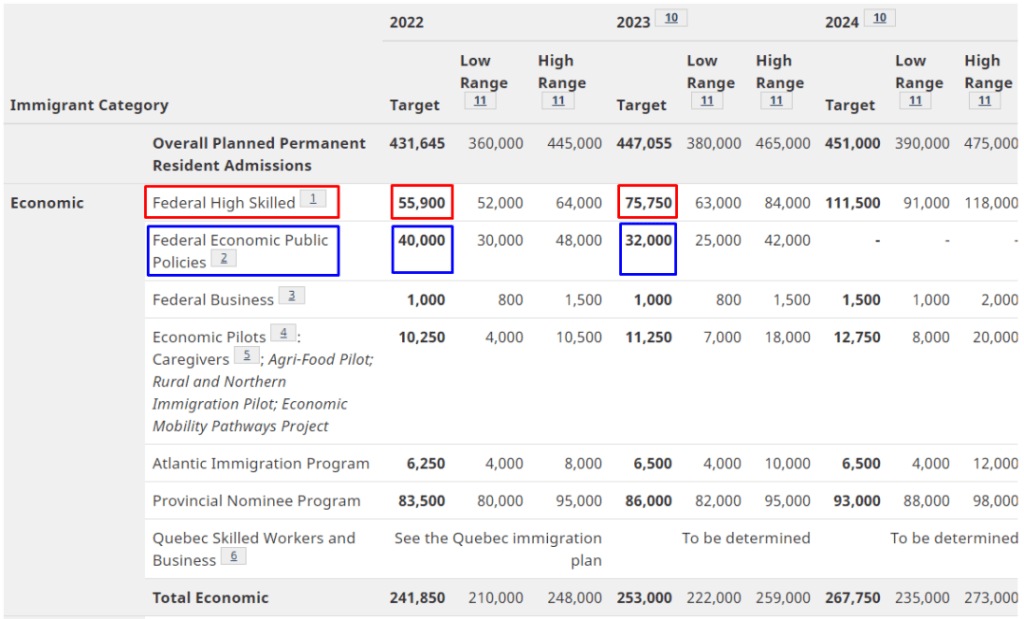This screenshot has width=1024, height=619.
Task: Follow footnote 11 under 2024 High Range
Action: tap(984, 101)
